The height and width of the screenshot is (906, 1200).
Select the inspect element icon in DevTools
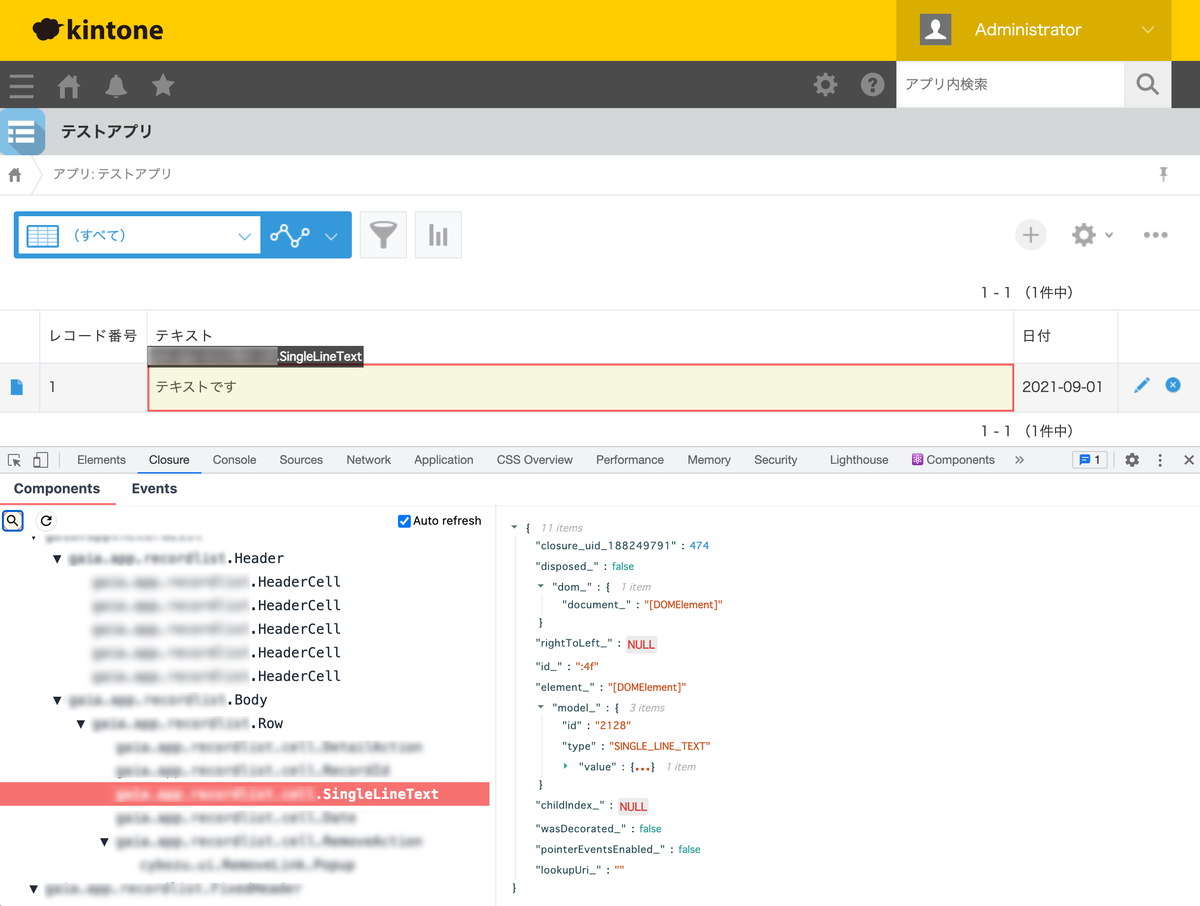[15, 459]
